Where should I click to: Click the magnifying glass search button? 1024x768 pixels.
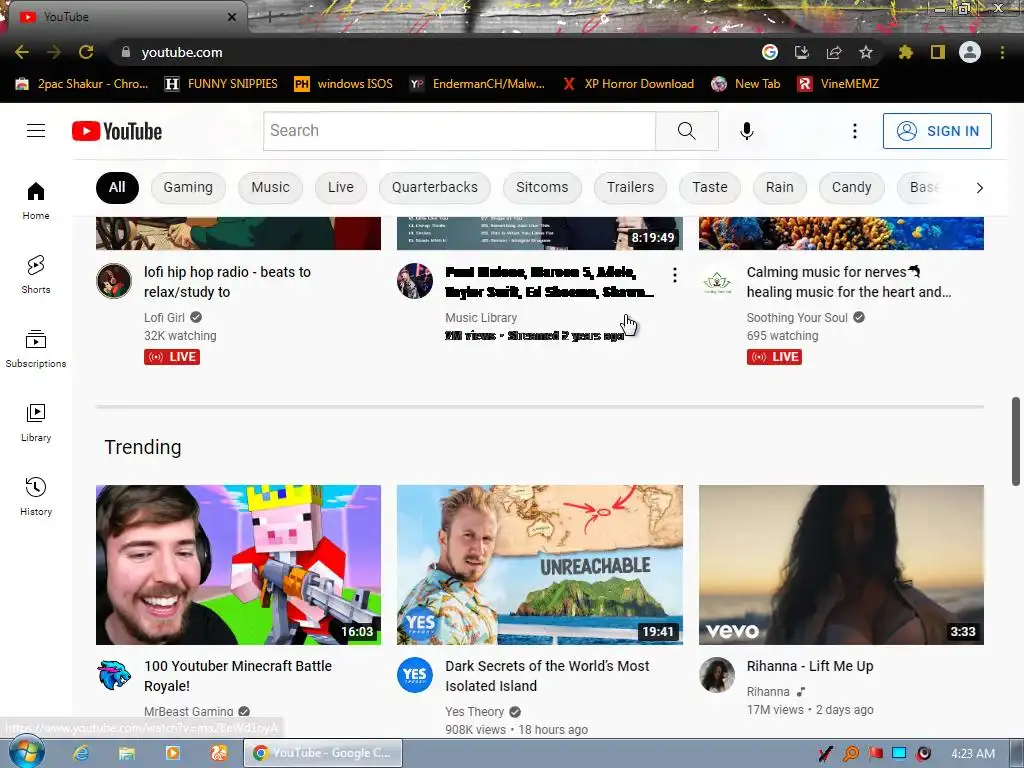click(x=686, y=131)
